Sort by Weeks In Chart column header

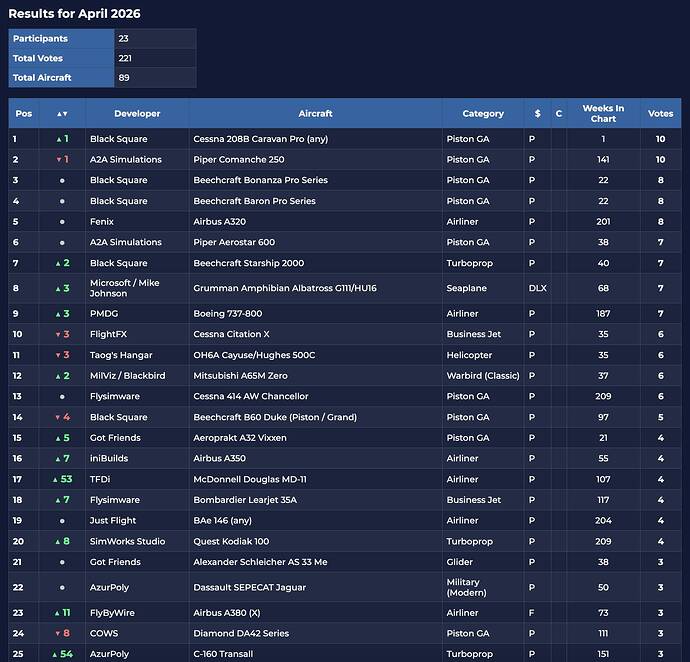point(603,114)
